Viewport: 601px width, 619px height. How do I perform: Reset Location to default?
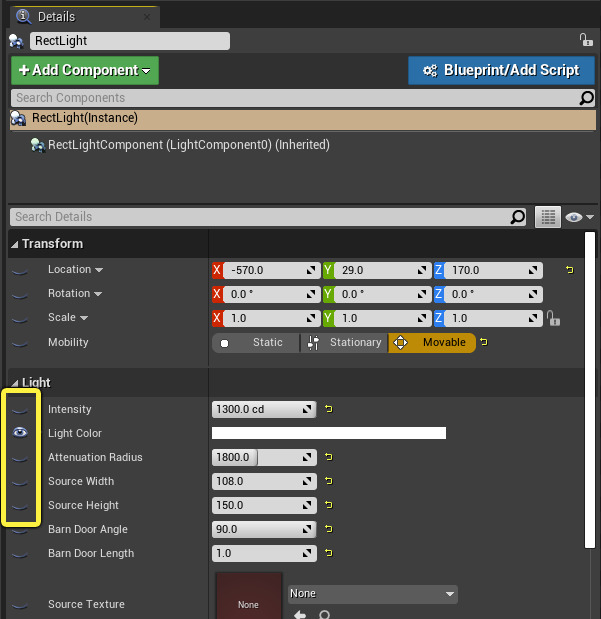tap(569, 270)
